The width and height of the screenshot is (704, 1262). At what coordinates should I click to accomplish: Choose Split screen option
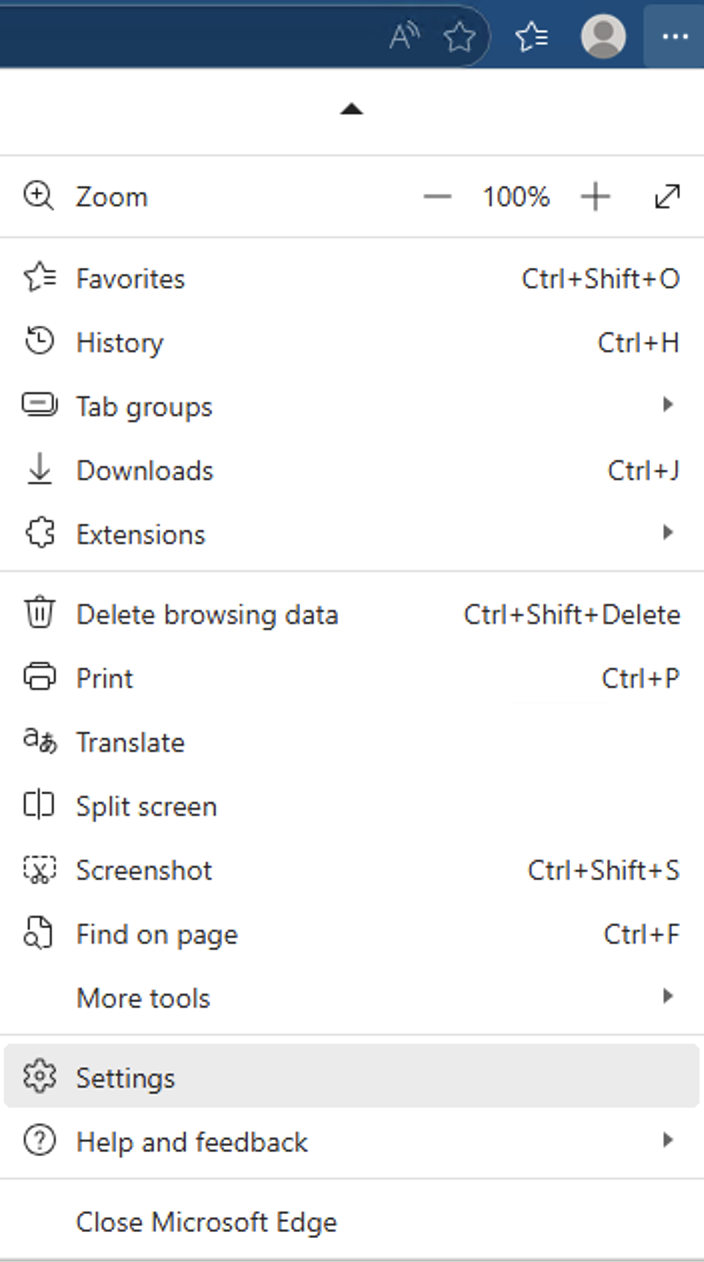pos(146,806)
